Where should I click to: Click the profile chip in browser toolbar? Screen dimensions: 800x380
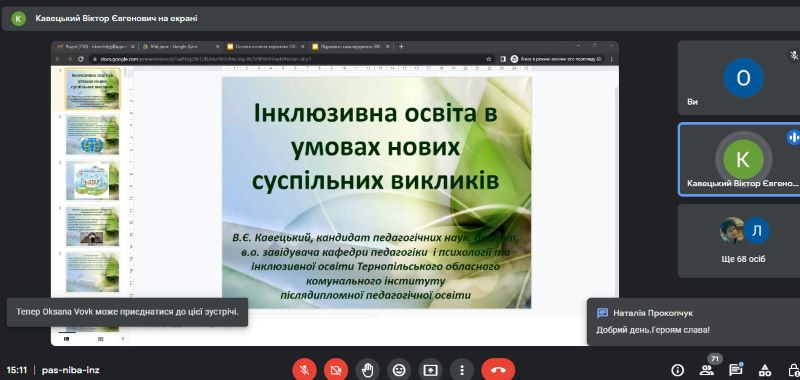click(557, 59)
